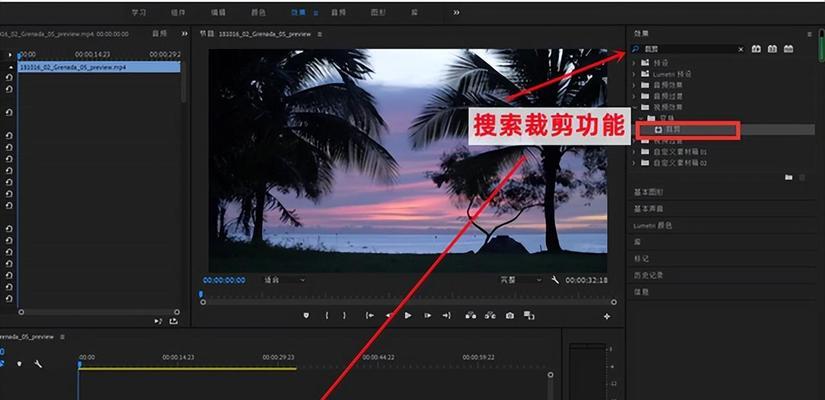Open the 效果 workspace menu icon
This screenshot has height=400, width=825.
tap(316, 13)
